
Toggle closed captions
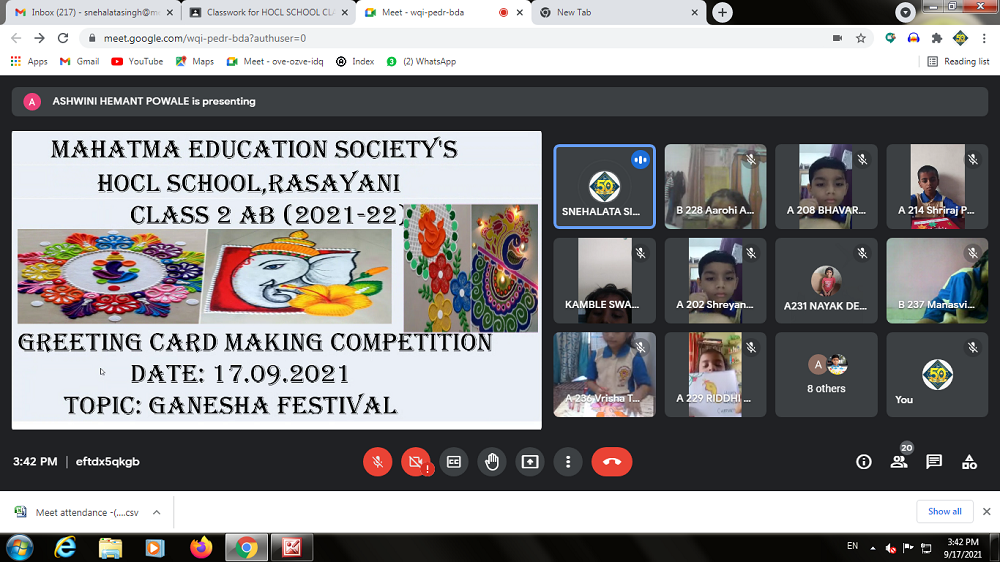coord(453,462)
